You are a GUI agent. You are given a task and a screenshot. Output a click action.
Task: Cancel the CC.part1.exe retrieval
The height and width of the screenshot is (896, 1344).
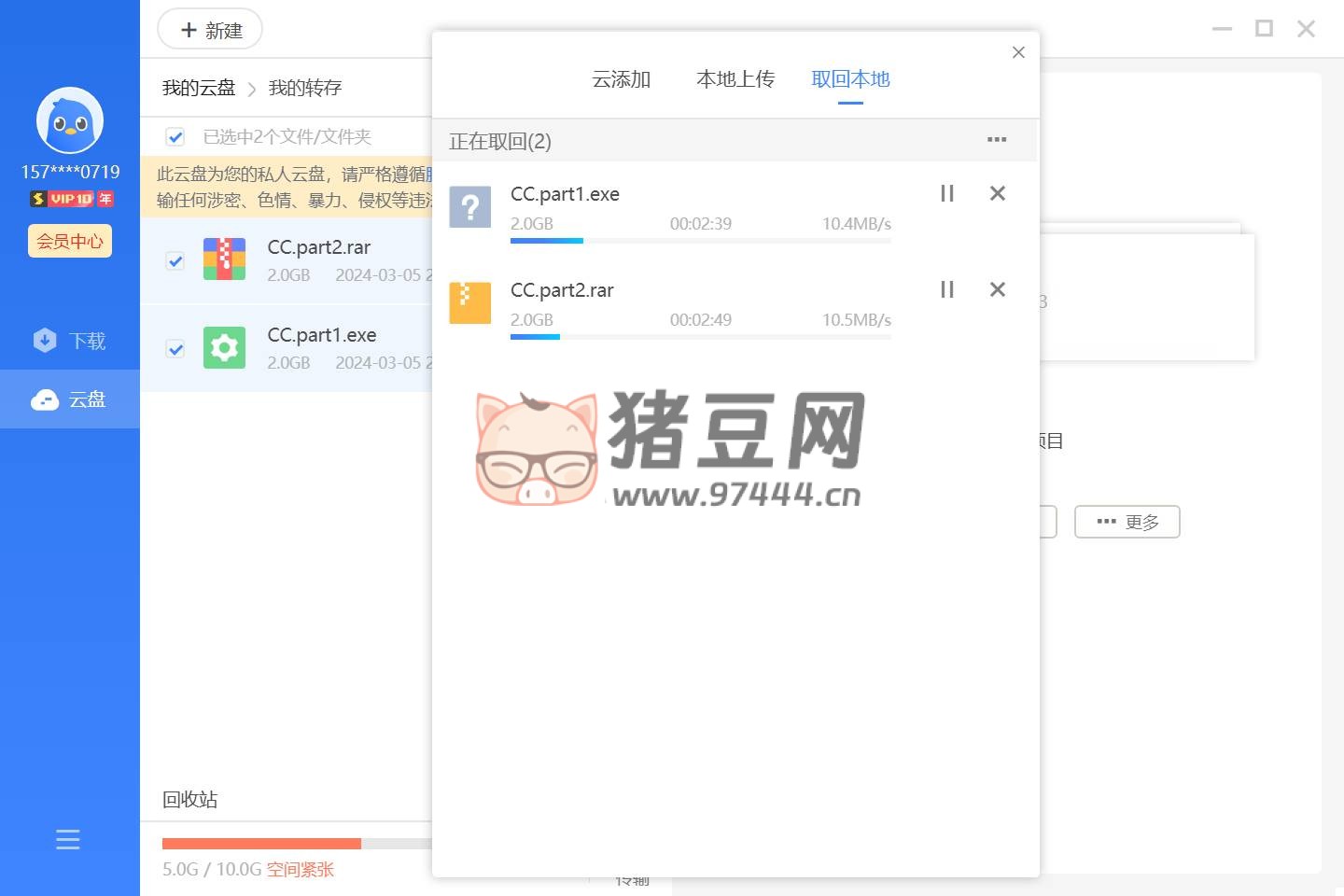(997, 193)
